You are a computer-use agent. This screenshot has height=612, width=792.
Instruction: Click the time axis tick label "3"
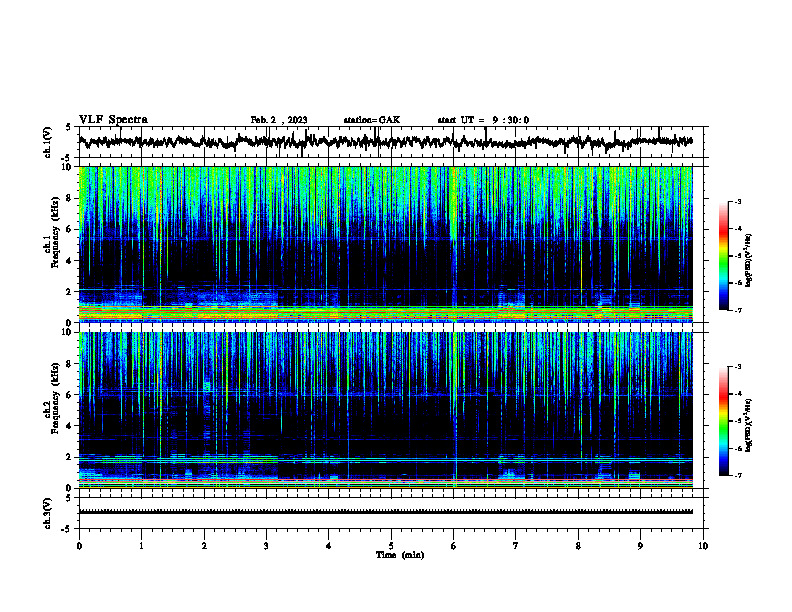(266, 546)
